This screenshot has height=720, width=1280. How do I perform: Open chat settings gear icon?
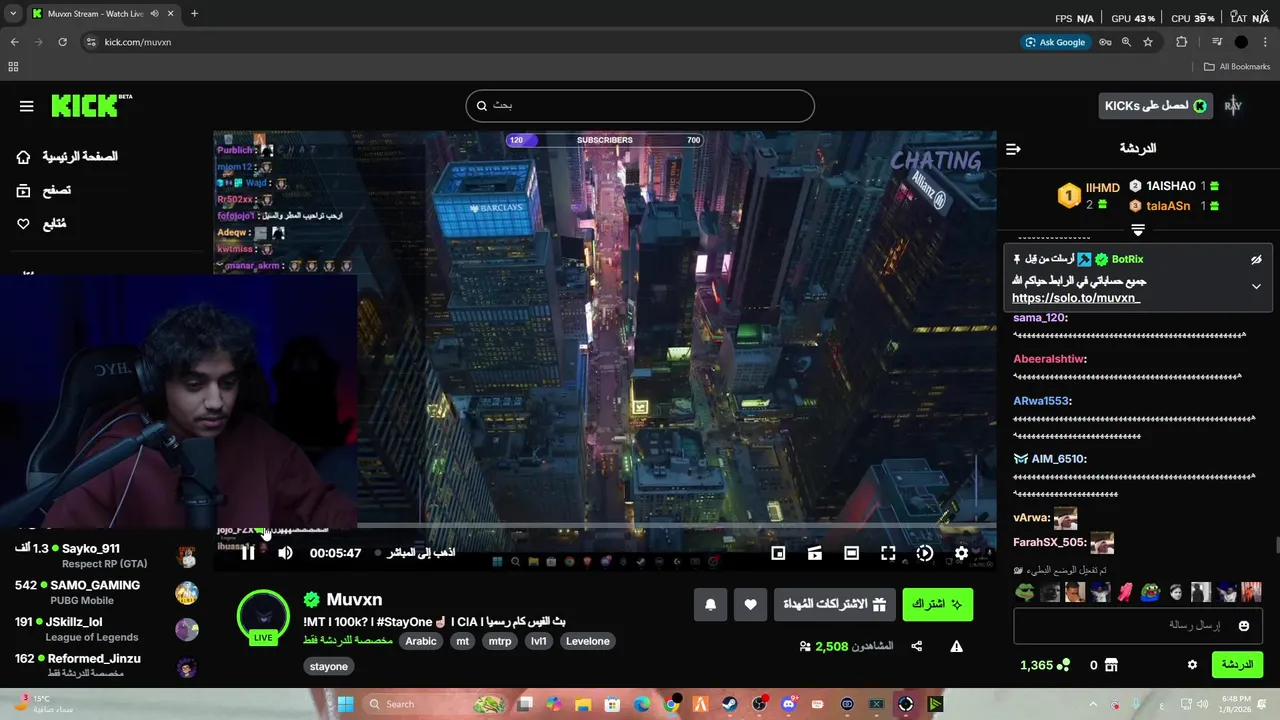(1192, 665)
